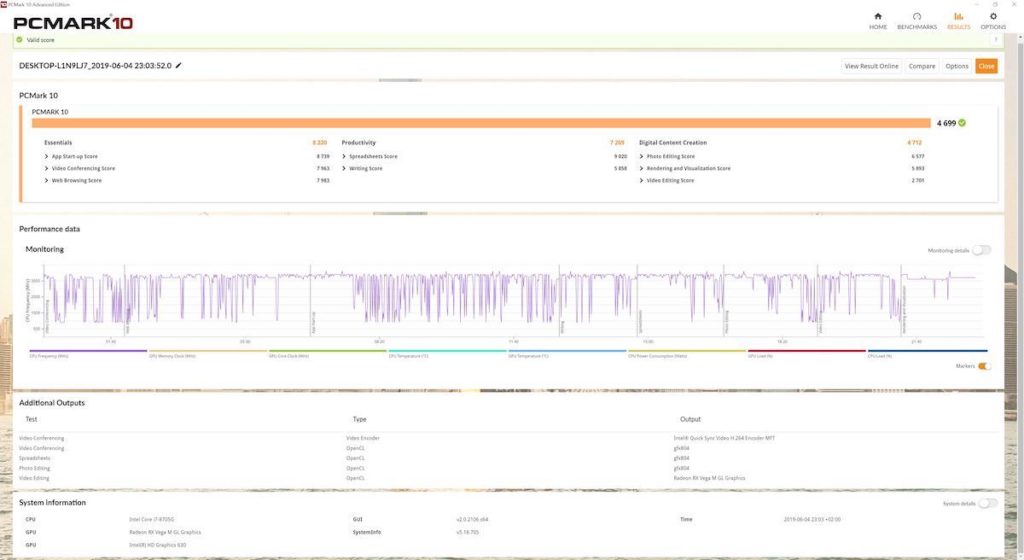1024x560 pixels.
Task: Enable the Monitoring details toggle
Action: (981, 250)
